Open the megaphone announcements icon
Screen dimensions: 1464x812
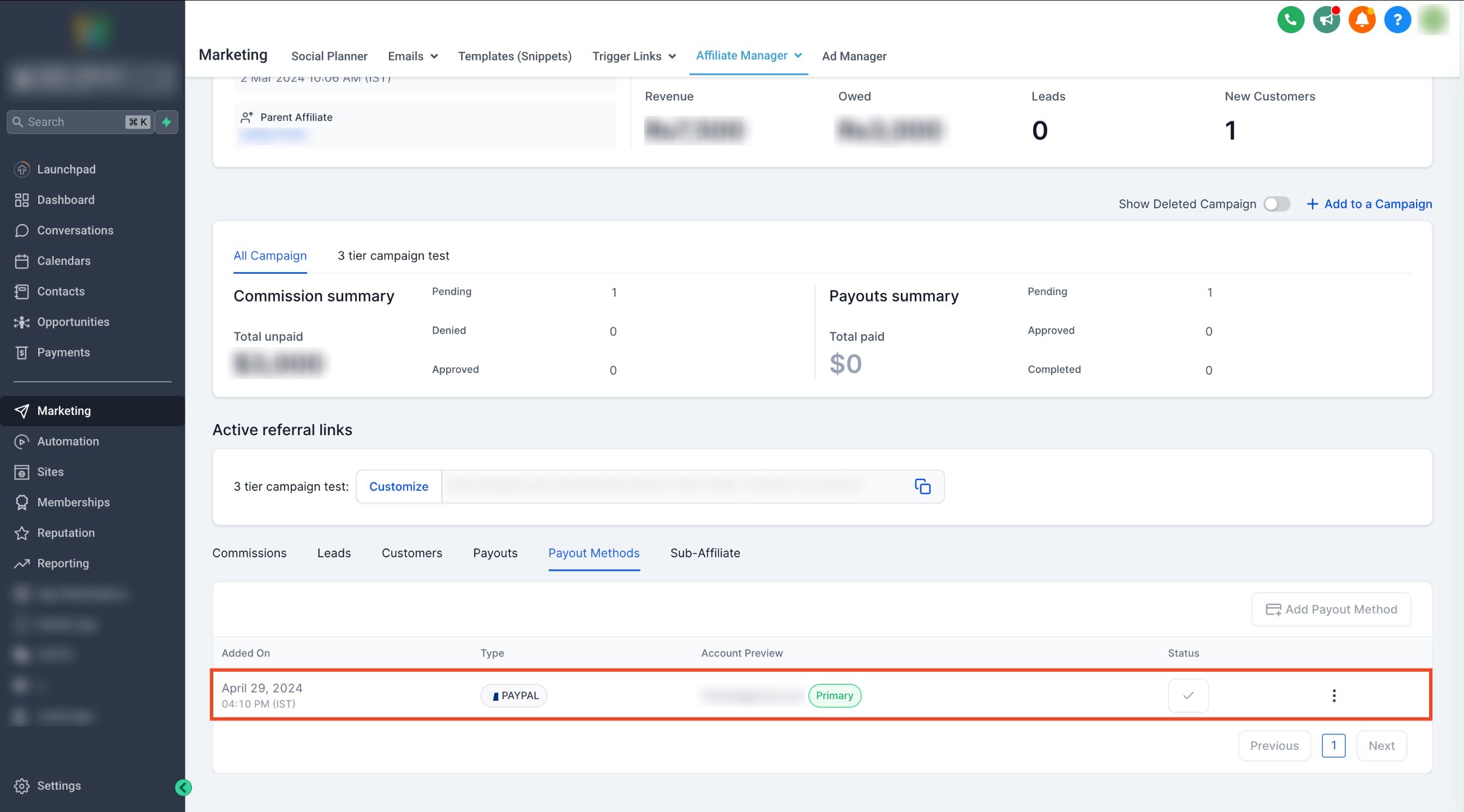coord(1326,21)
